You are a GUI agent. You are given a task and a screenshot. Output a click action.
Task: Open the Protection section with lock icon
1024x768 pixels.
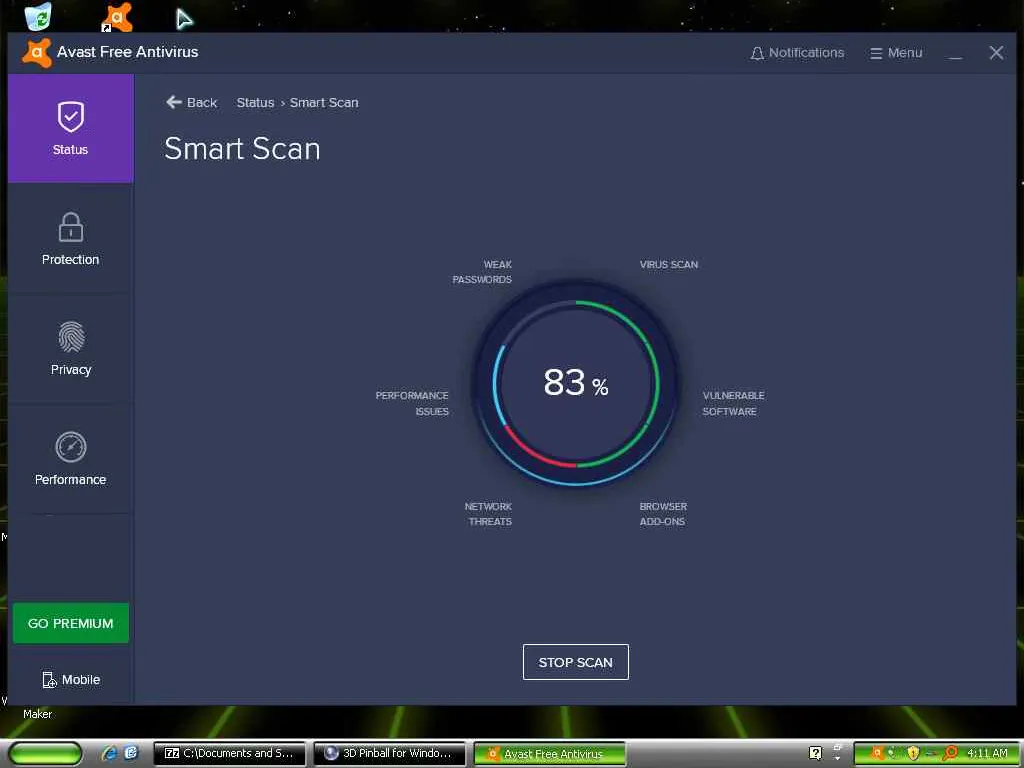click(x=71, y=238)
